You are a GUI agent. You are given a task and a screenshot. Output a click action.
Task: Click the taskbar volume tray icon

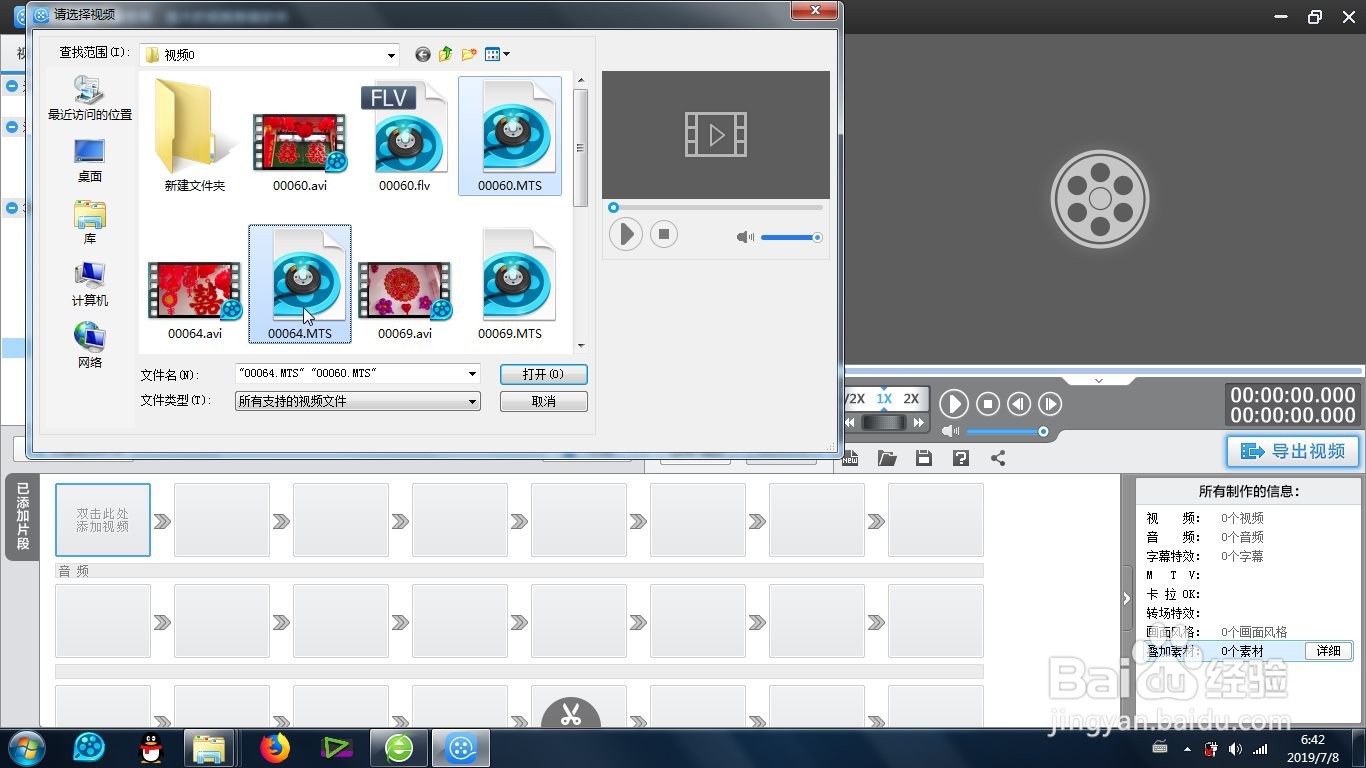[1235, 749]
